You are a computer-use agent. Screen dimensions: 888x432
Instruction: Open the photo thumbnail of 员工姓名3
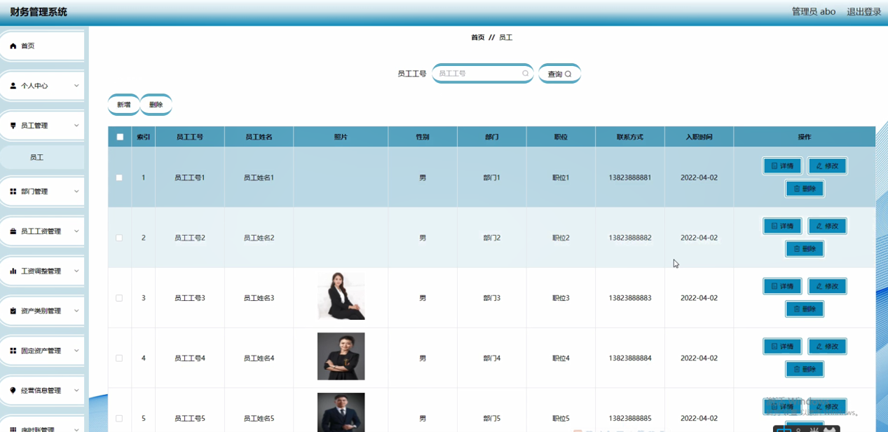click(341, 296)
